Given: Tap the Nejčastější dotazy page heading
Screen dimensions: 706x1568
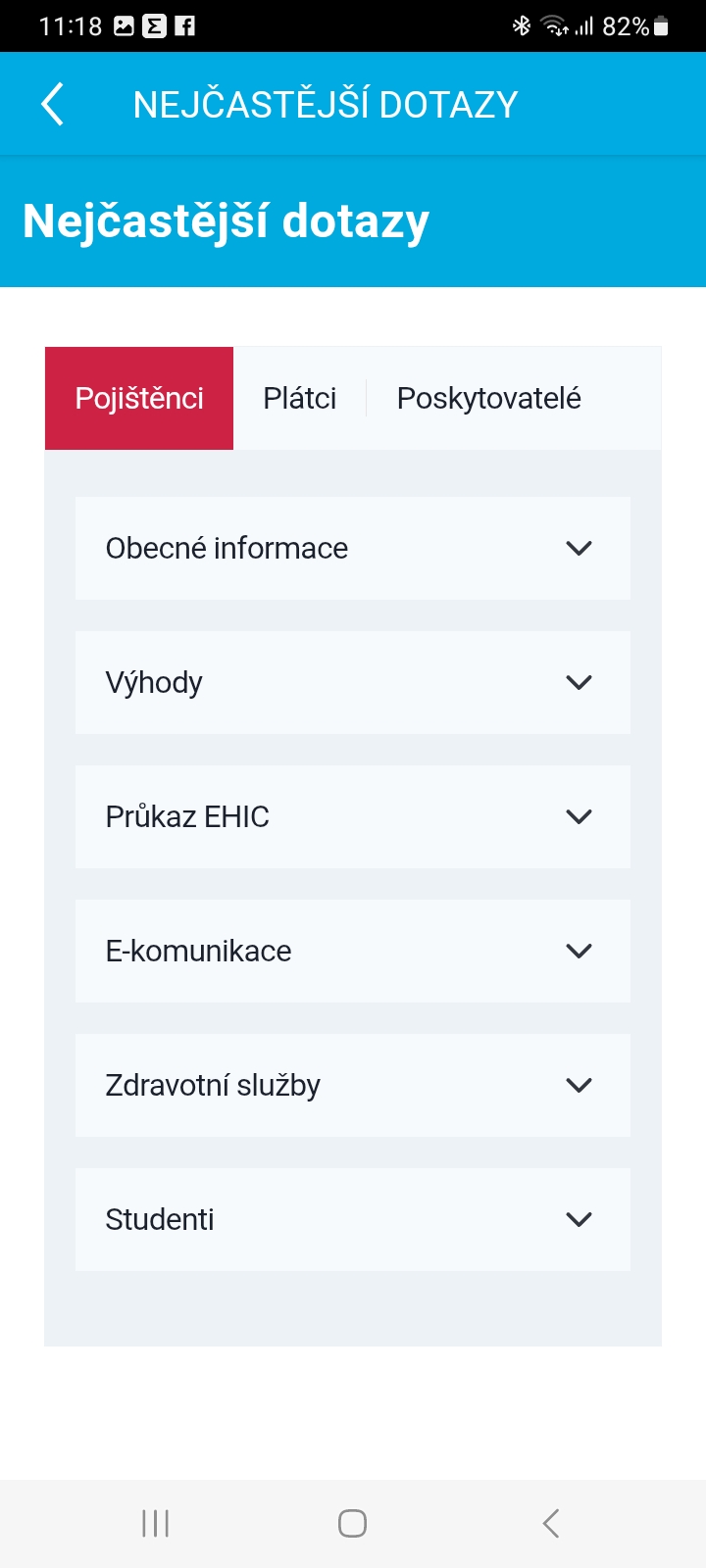Looking at the screenshot, I should click(x=226, y=220).
